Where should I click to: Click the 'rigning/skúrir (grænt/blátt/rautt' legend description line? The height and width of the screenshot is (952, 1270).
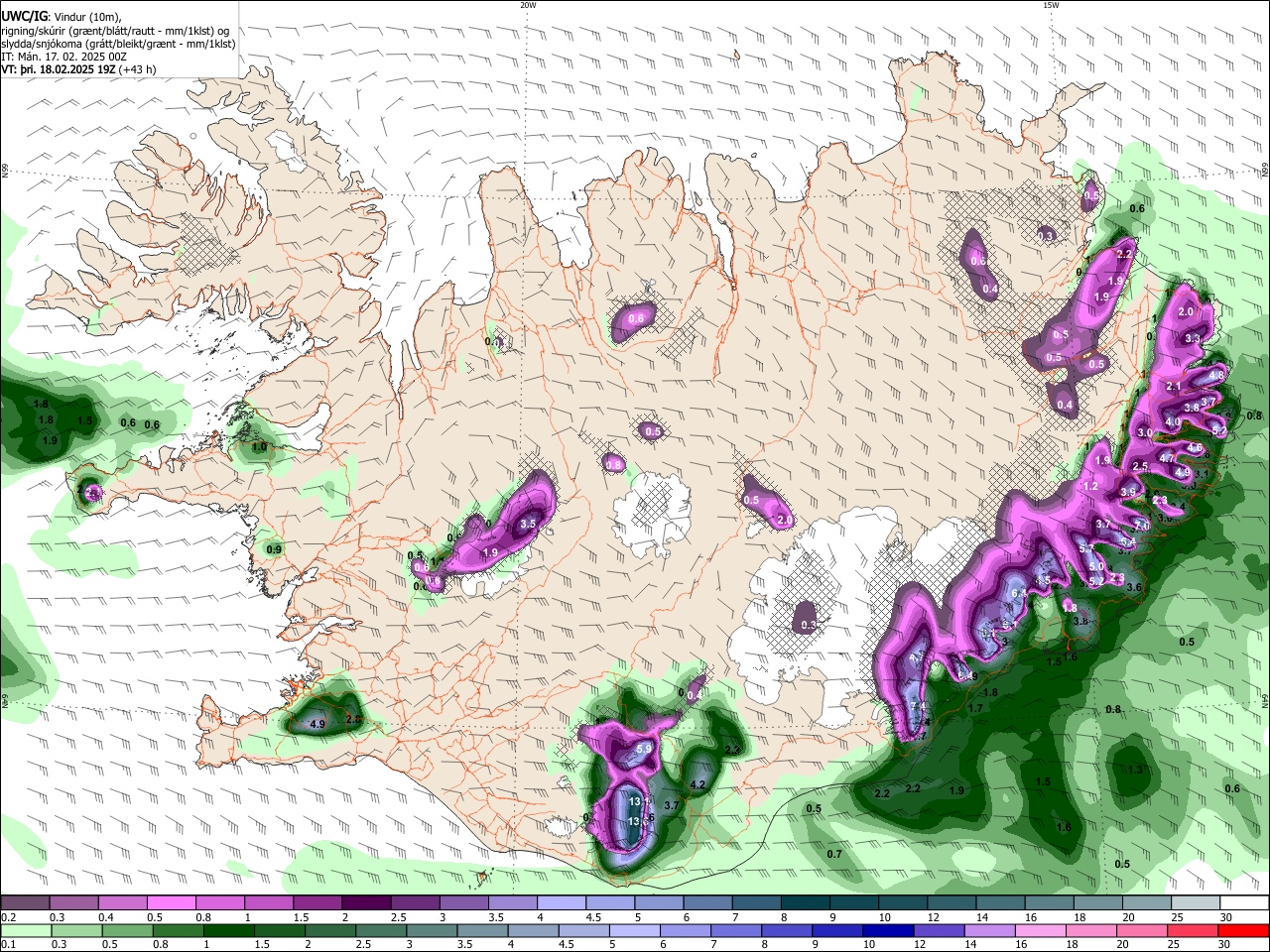(x=115, y=31)
